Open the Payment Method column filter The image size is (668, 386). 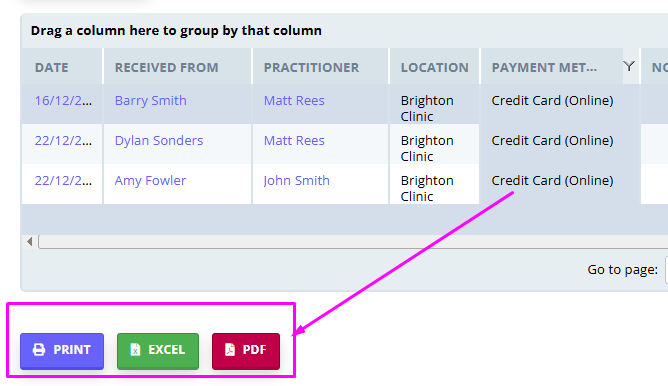(x=629, y=66)
